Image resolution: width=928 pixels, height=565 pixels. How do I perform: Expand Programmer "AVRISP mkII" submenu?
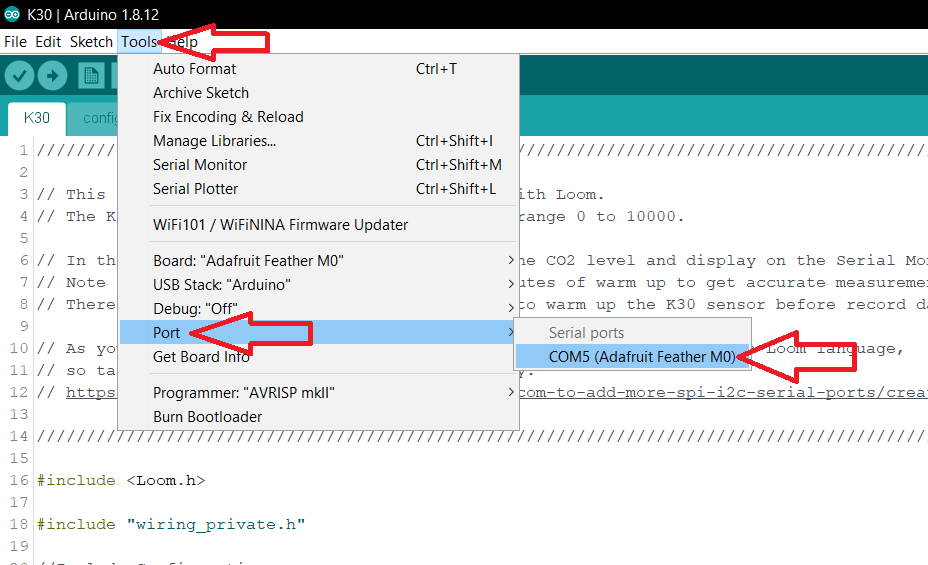318,393
